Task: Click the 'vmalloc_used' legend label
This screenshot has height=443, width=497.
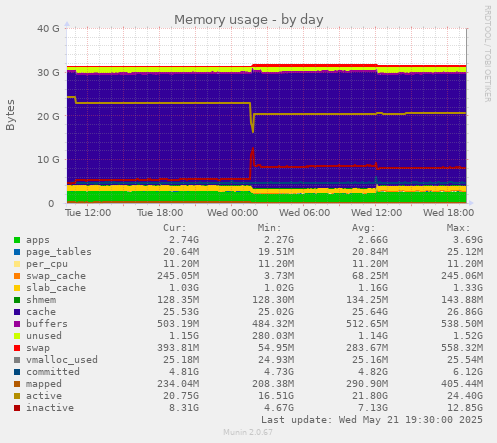Action: 62,360
